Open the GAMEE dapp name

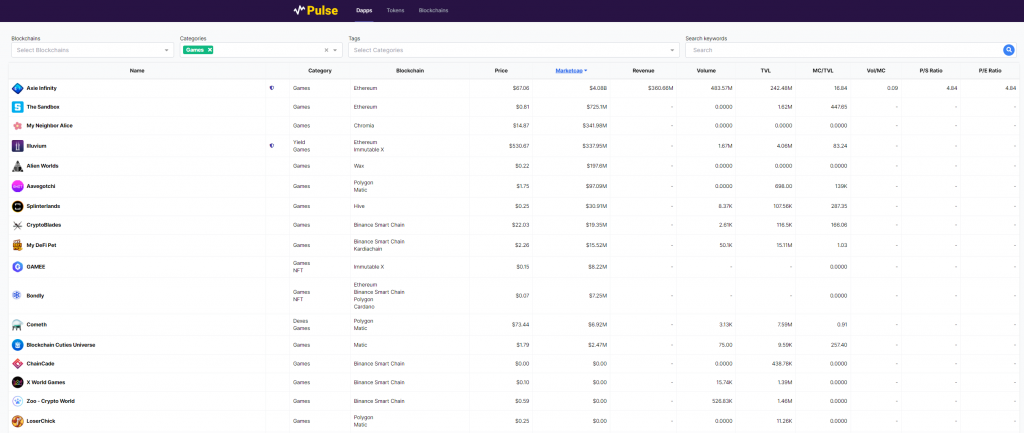tap(36, 266)
